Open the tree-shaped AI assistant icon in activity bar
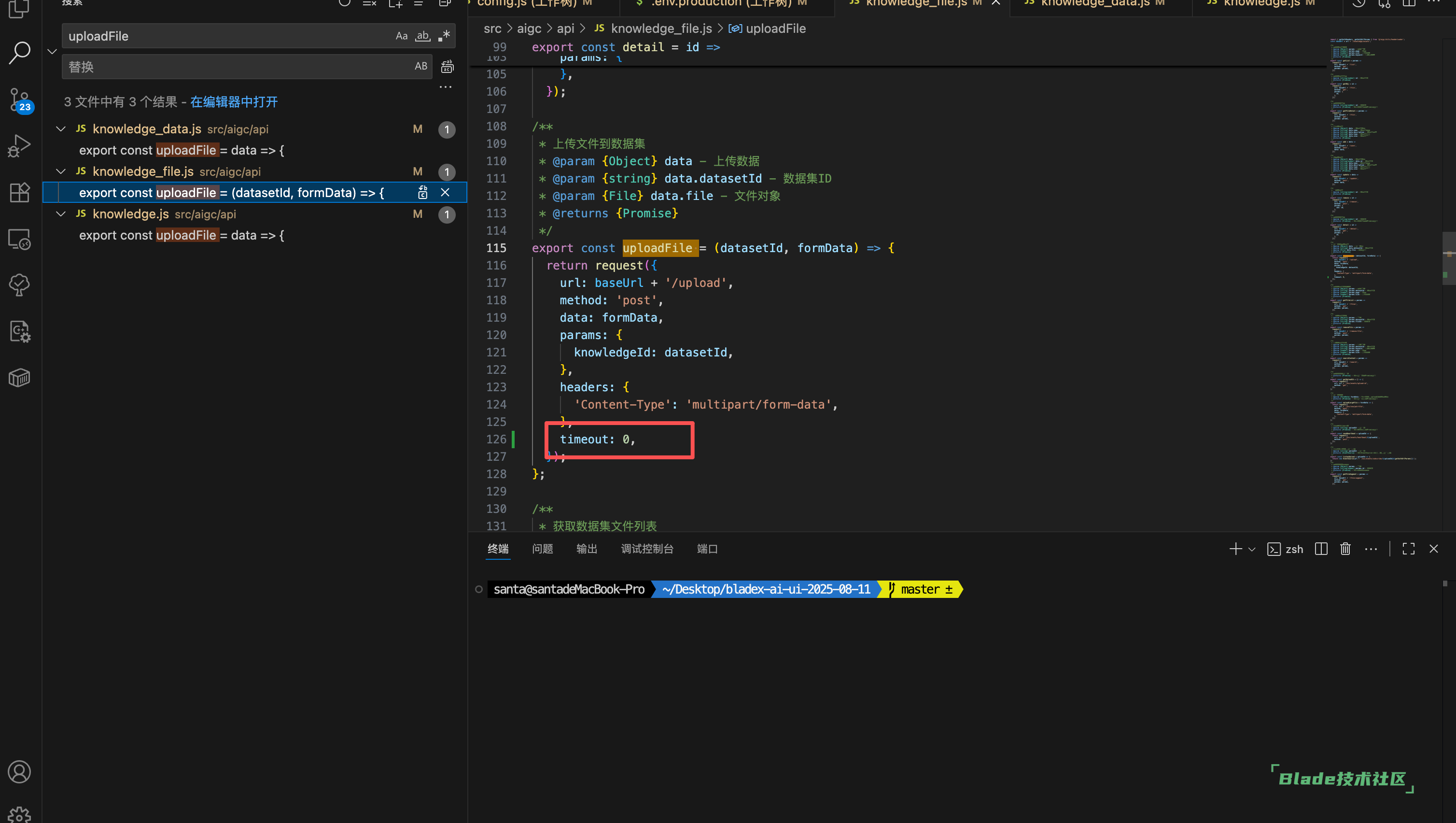The image size is (1456, 823). tap(20, 284)
